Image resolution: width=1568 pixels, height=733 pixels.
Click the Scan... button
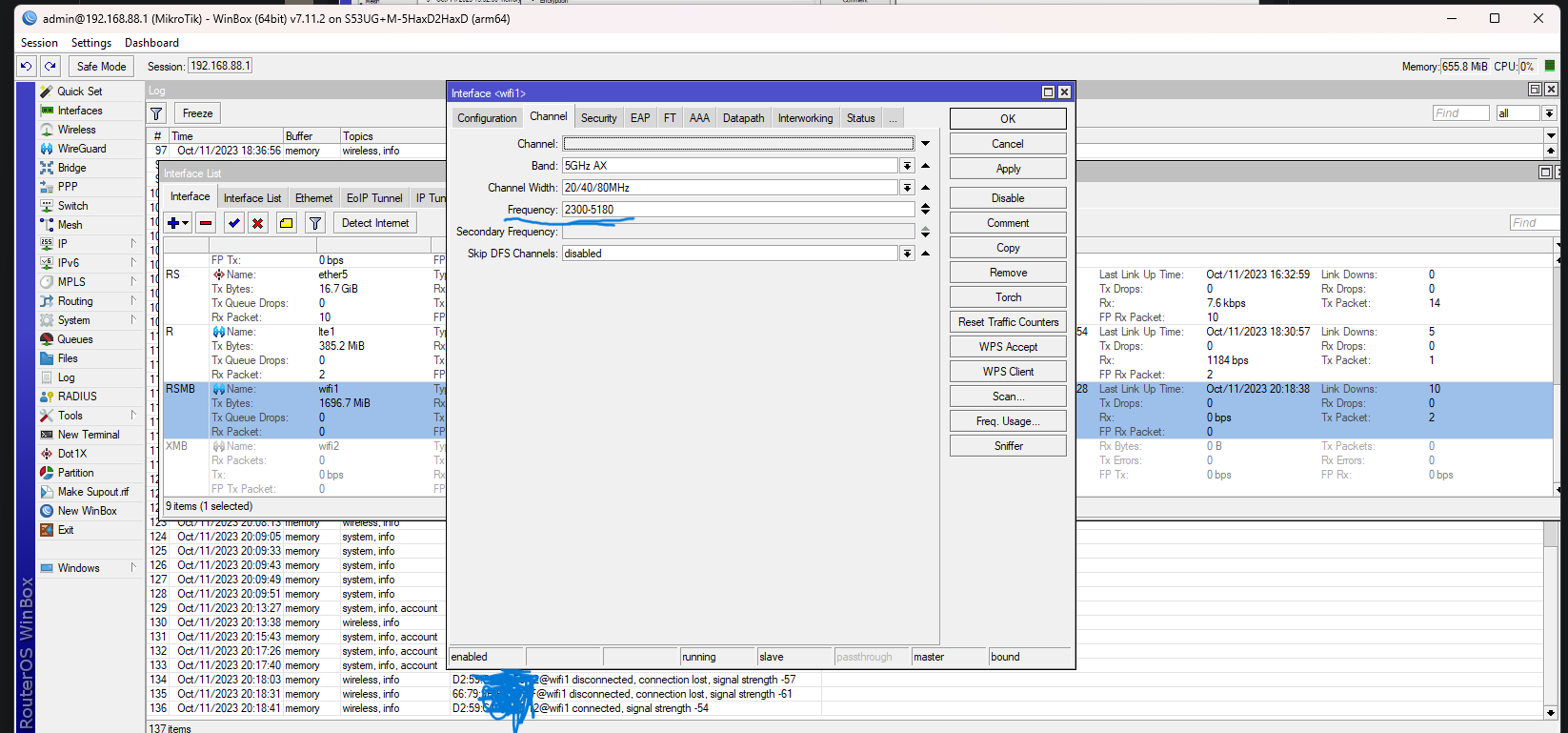tap(1008, 397)
